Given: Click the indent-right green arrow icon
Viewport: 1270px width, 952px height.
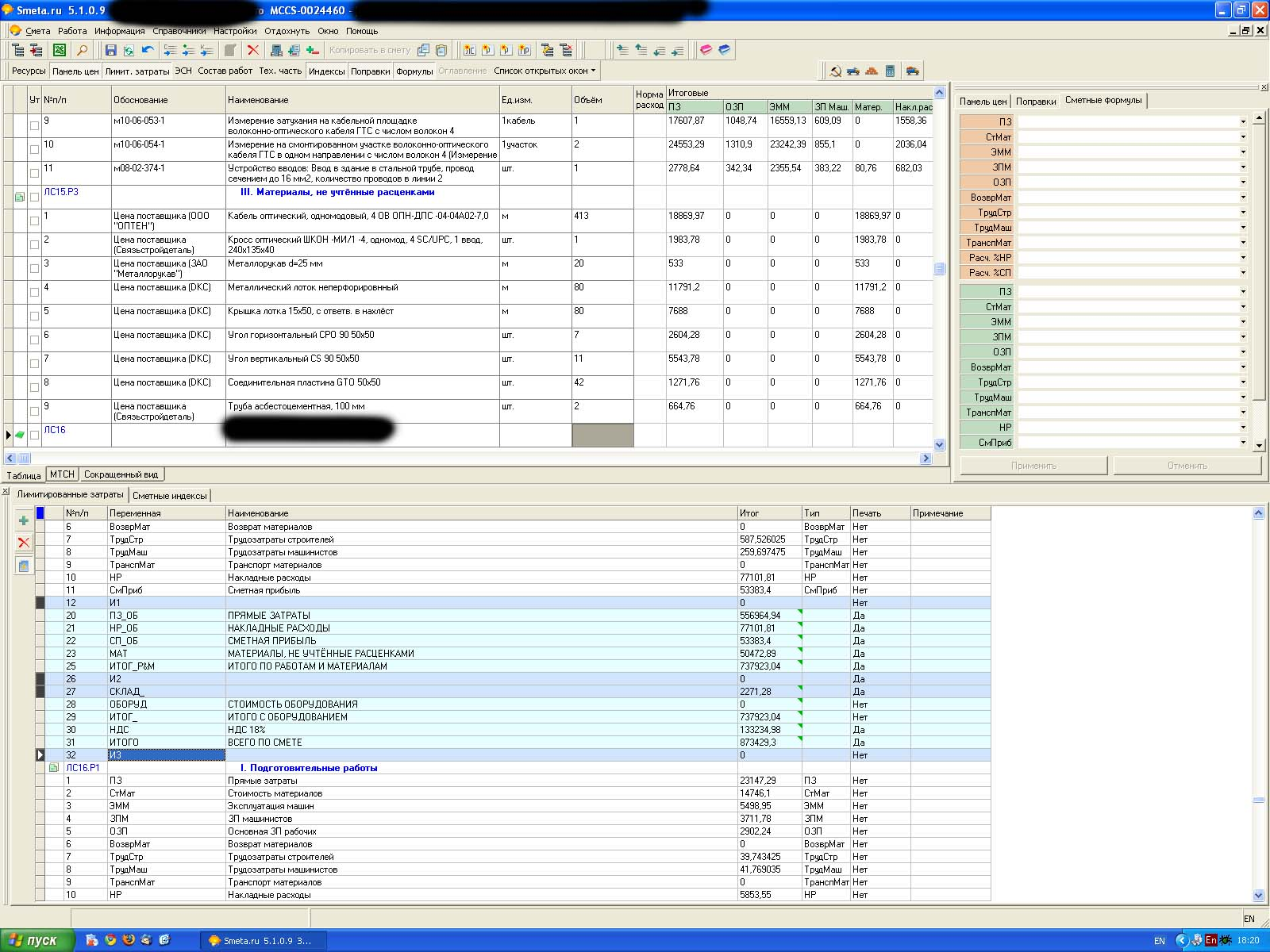Looking at the screenshot, I should (x=622, y=50).
